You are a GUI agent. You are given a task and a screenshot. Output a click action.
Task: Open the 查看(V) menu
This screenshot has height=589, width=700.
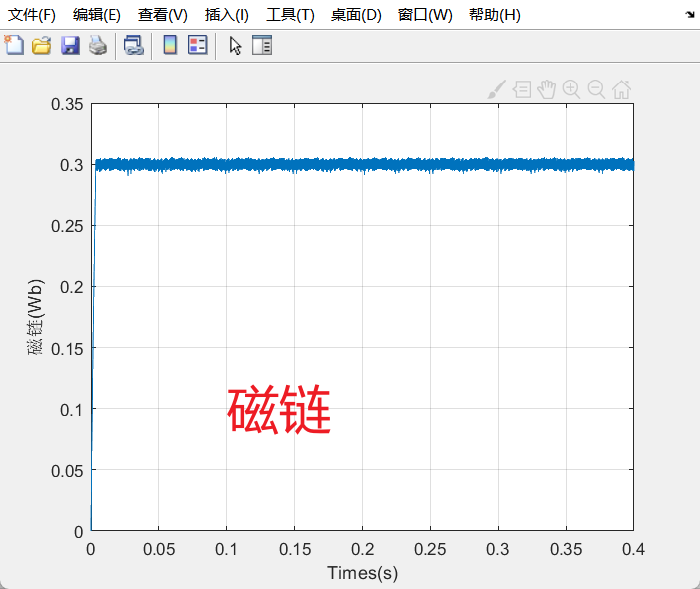point(162,15)
